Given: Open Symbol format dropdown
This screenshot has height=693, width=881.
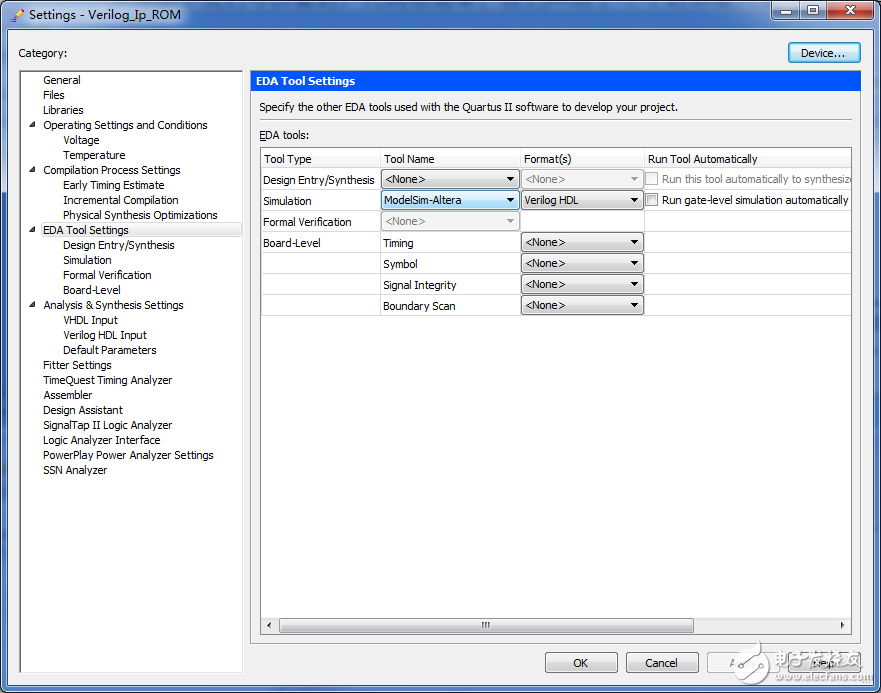Looking at the screenshot, I should (582, 263).
